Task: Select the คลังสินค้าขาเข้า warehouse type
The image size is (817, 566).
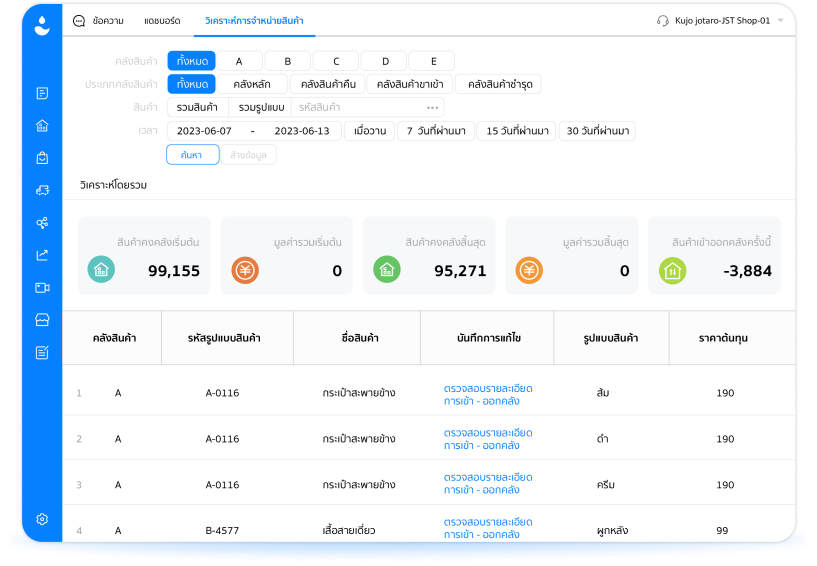Action: 410,84
